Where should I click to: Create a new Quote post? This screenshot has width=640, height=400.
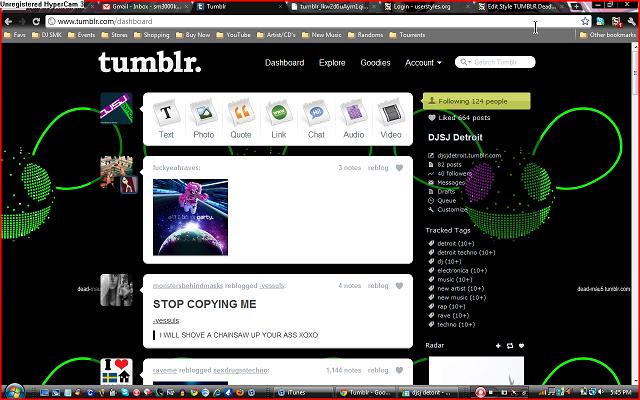click(241, 119)
